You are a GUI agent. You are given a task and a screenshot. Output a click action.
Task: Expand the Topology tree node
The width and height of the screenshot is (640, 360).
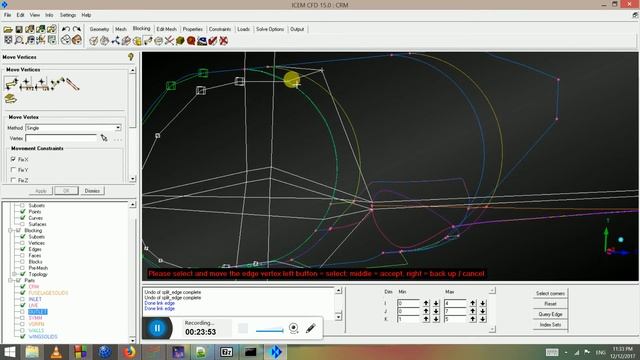[x=15, y=274]
